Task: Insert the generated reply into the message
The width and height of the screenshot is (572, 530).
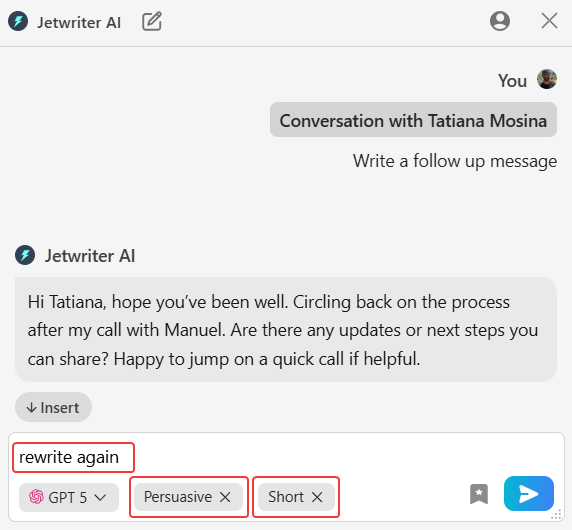Action: [x=53, y=407]
